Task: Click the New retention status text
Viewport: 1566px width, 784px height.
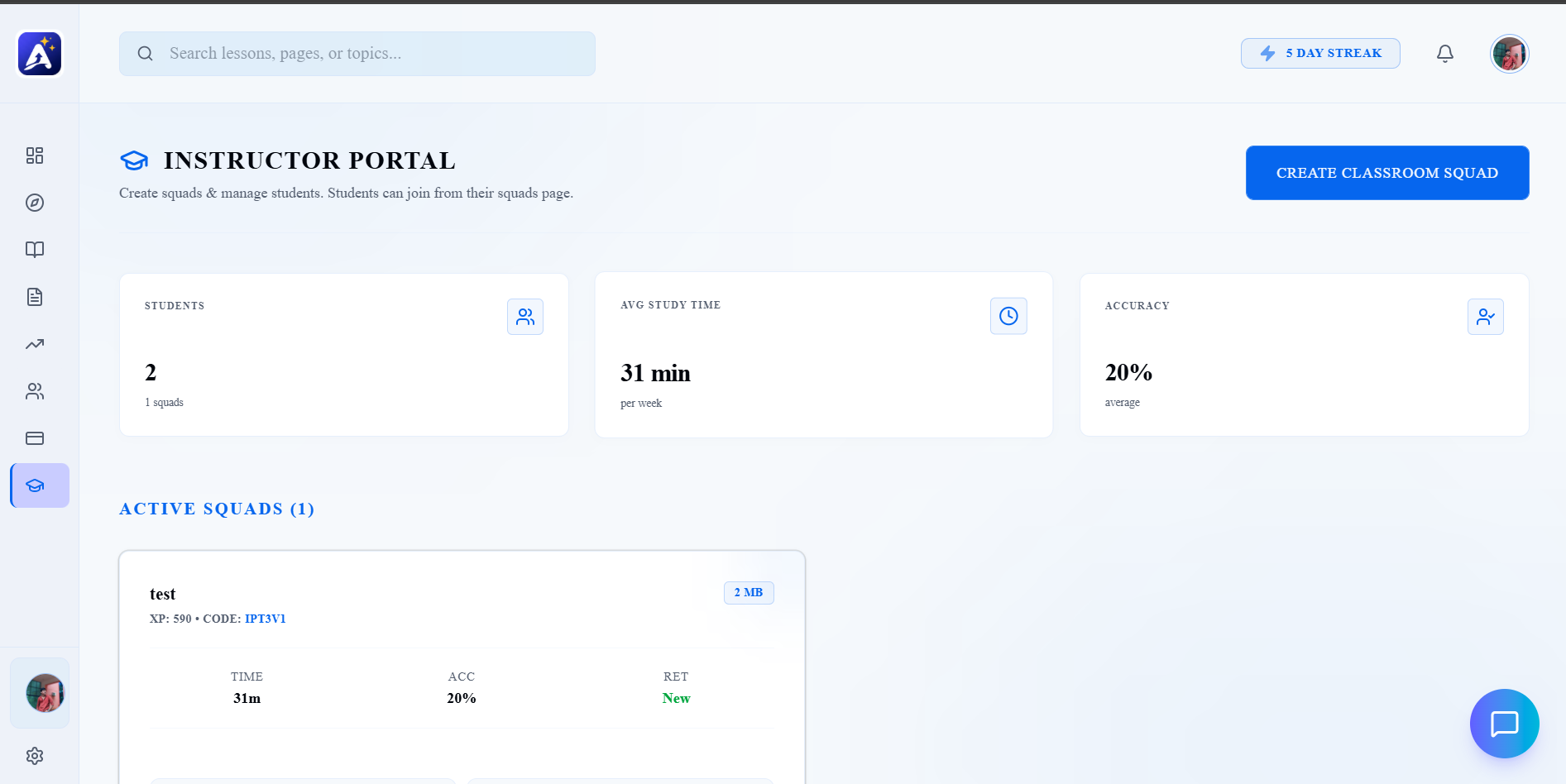Action: pyautogui.click(x=676, y=698)
